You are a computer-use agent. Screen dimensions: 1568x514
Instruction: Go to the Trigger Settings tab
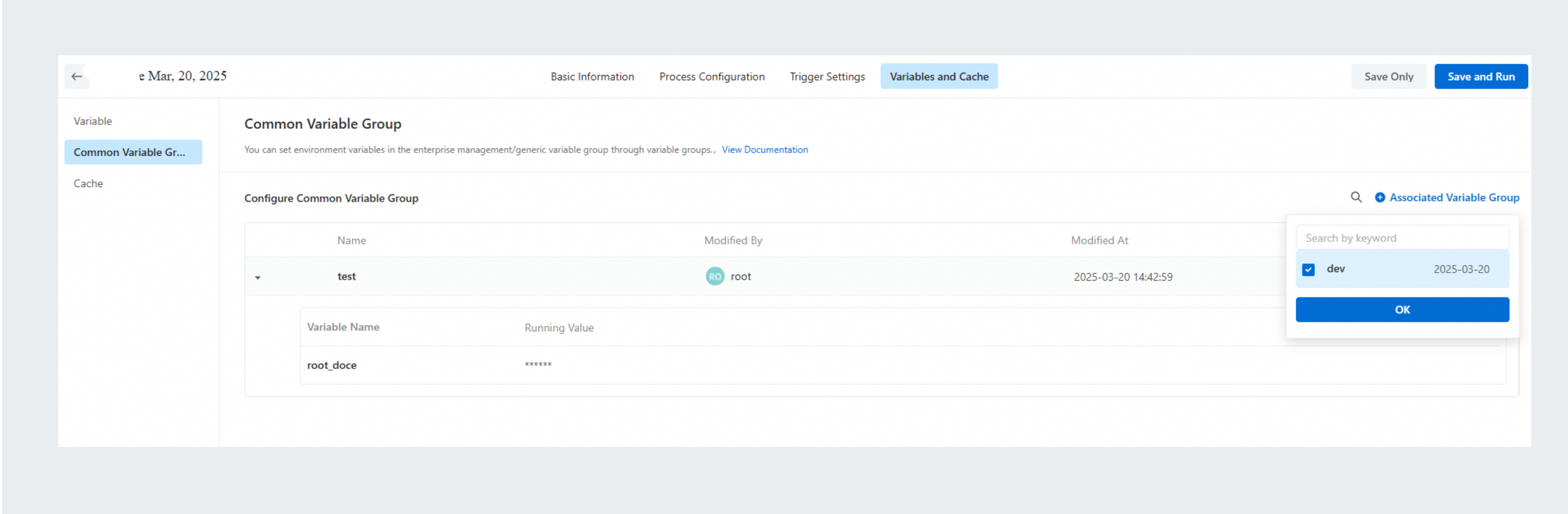827,77
